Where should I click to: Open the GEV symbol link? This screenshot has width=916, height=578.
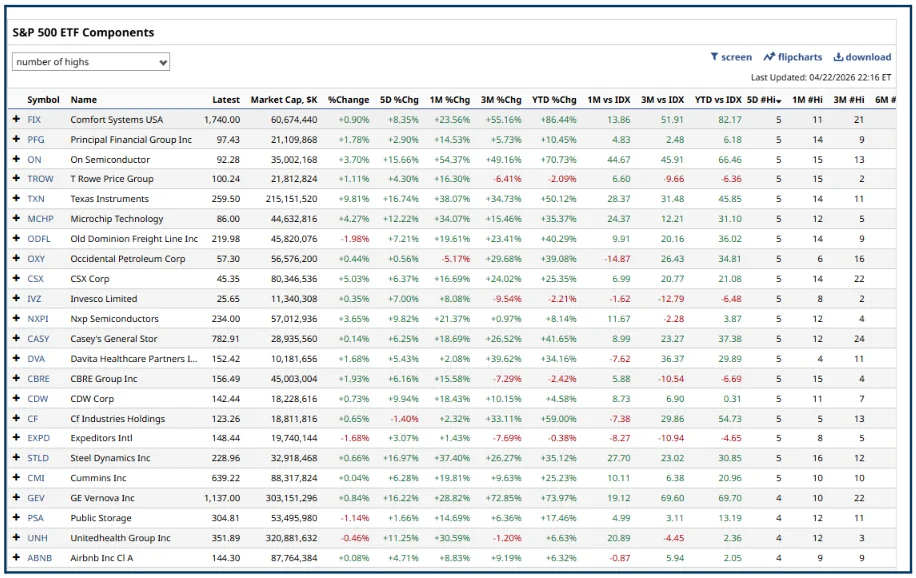coord(36,498)
